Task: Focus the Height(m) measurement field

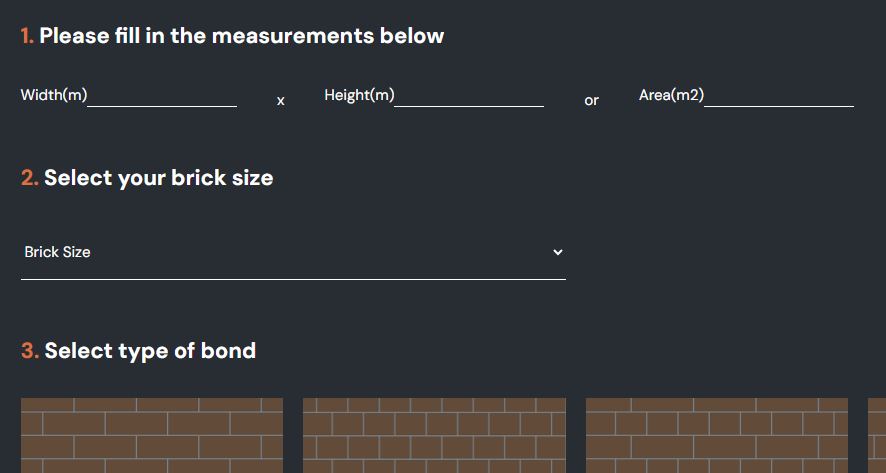Action: click(469, 96)
